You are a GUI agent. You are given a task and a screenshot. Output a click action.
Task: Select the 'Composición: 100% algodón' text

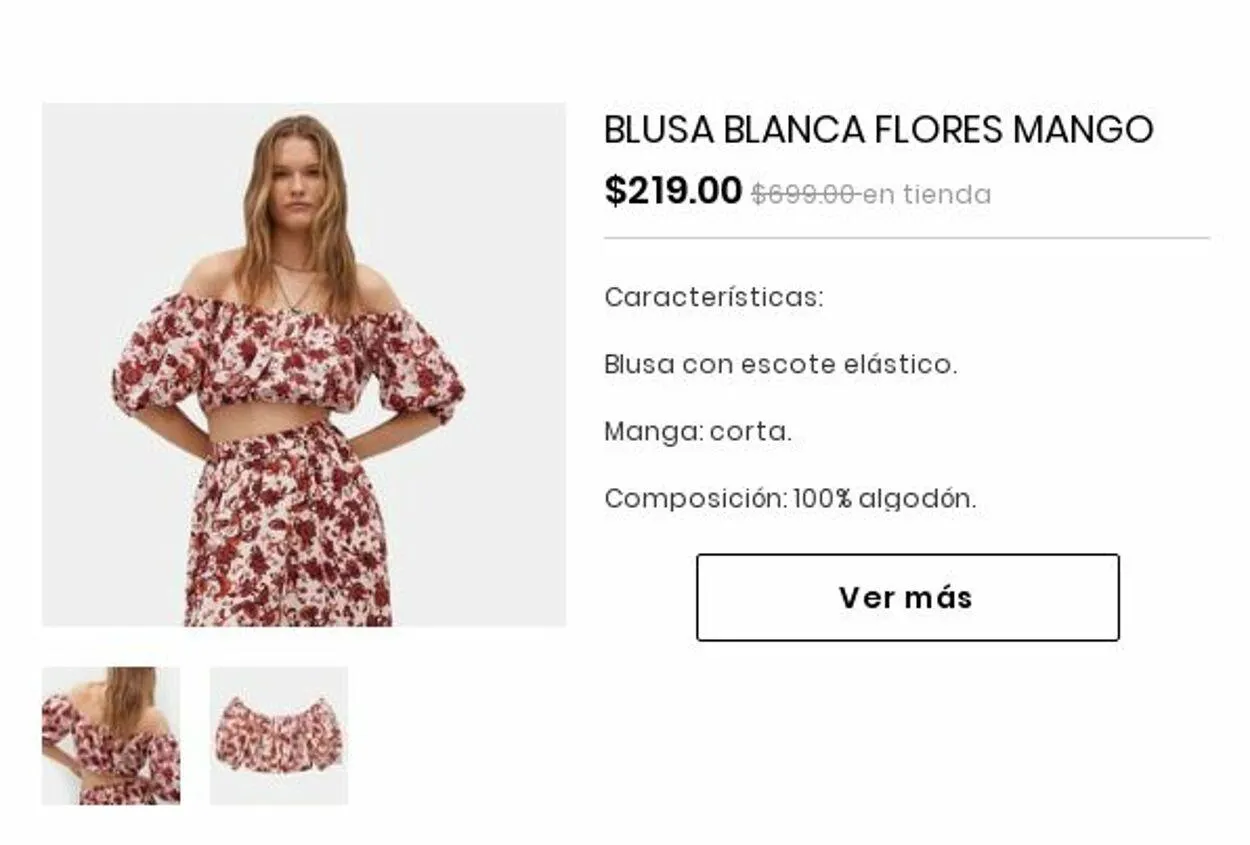click(790, 498)
